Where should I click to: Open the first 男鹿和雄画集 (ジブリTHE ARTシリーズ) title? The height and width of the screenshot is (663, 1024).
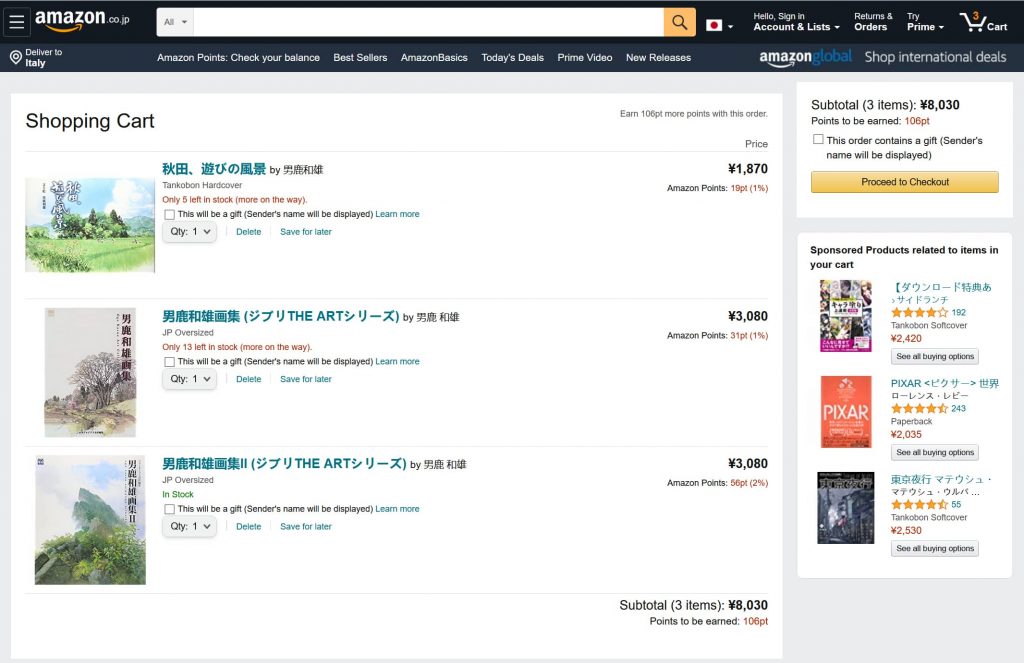click(x=280, y=316)
